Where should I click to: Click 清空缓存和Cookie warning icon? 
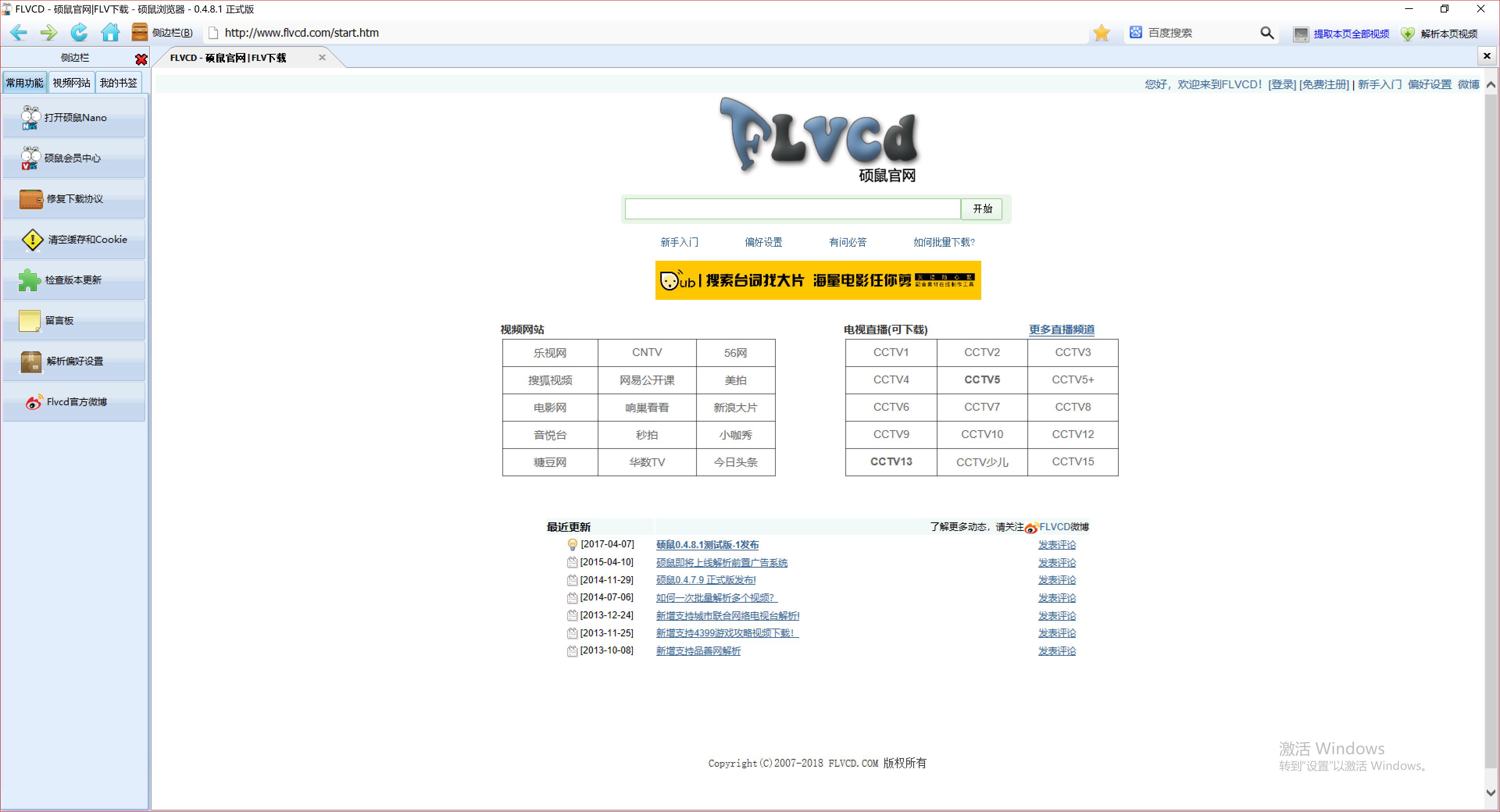point(32,239)
